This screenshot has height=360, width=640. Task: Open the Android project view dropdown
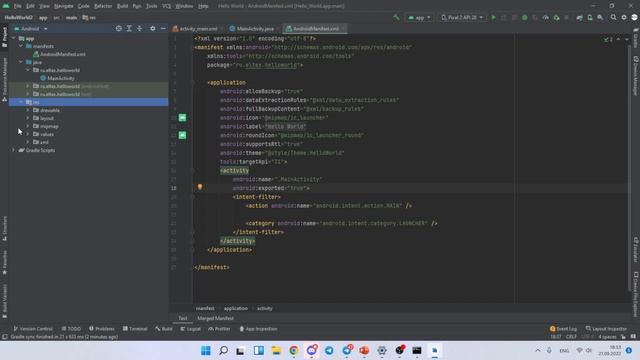(31, 29)
